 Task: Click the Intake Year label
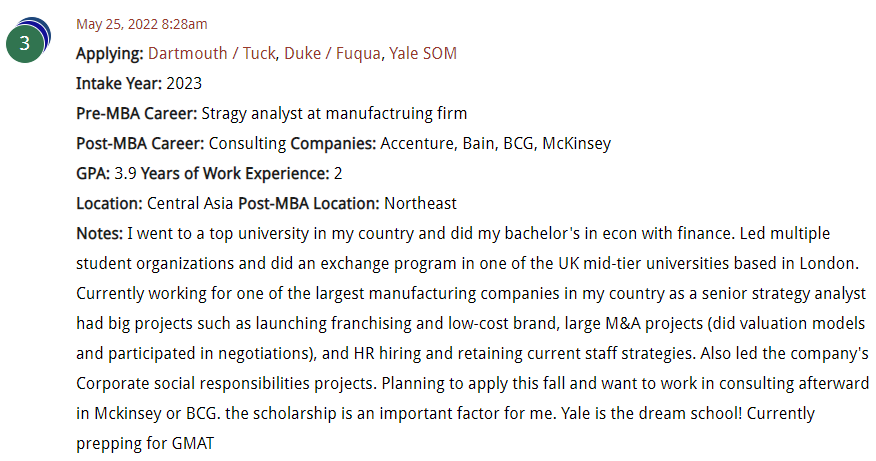119,83
